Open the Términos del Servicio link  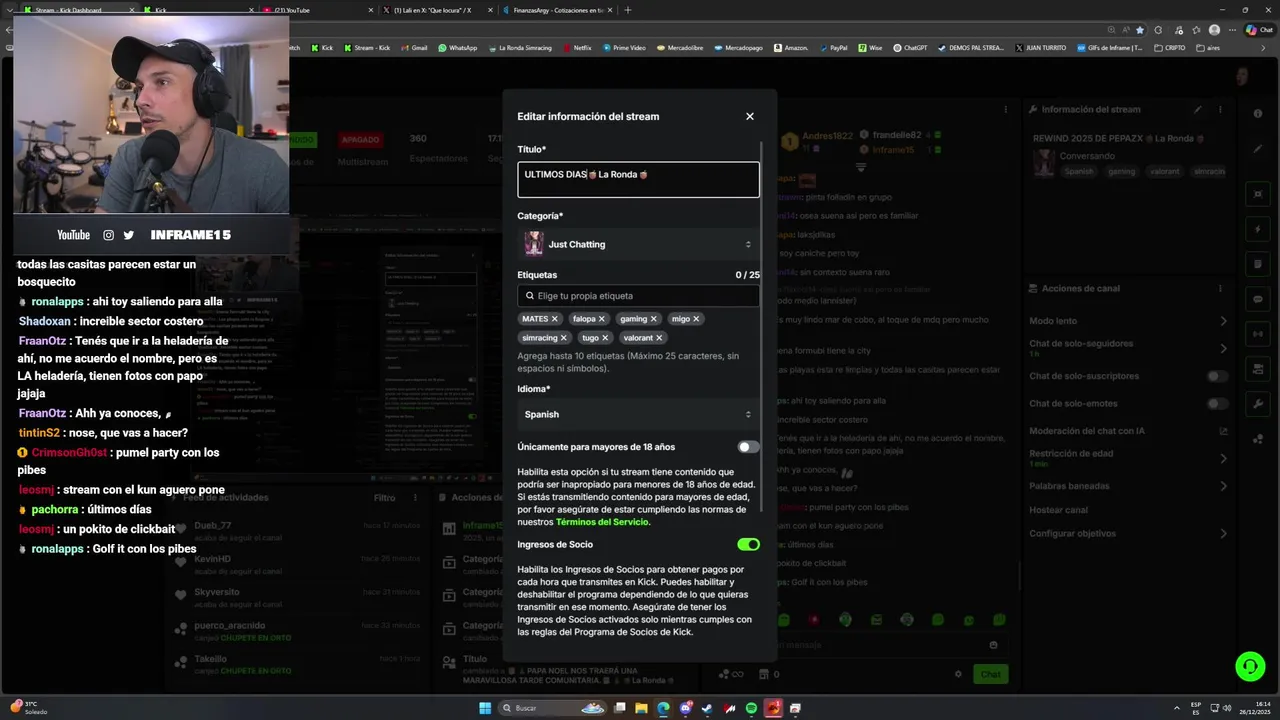tap(602, 522)
